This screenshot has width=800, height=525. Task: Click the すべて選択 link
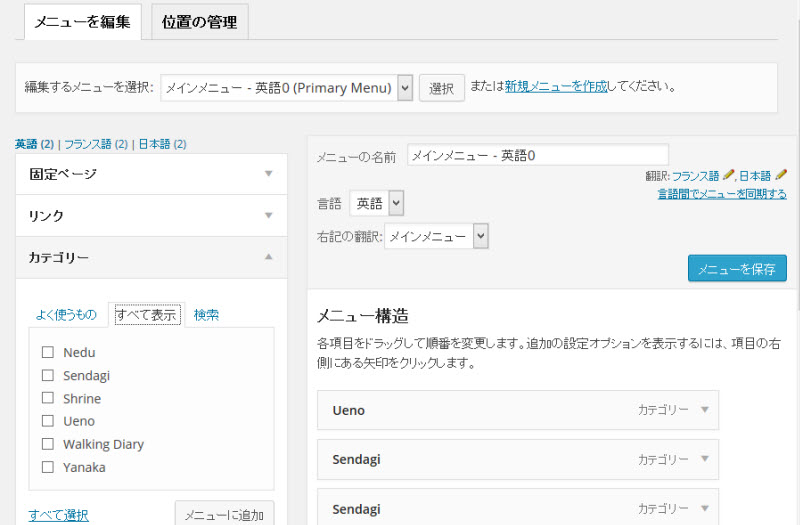click(x=59, y=514)
